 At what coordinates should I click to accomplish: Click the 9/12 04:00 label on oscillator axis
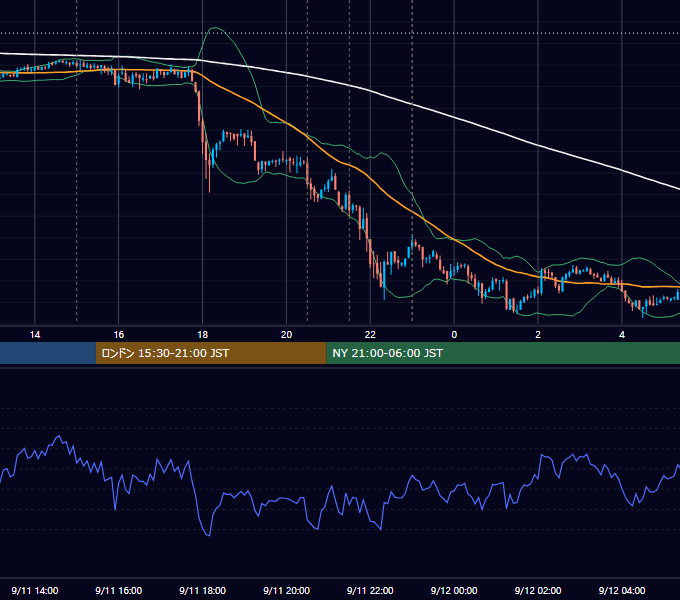pos(622,590)
